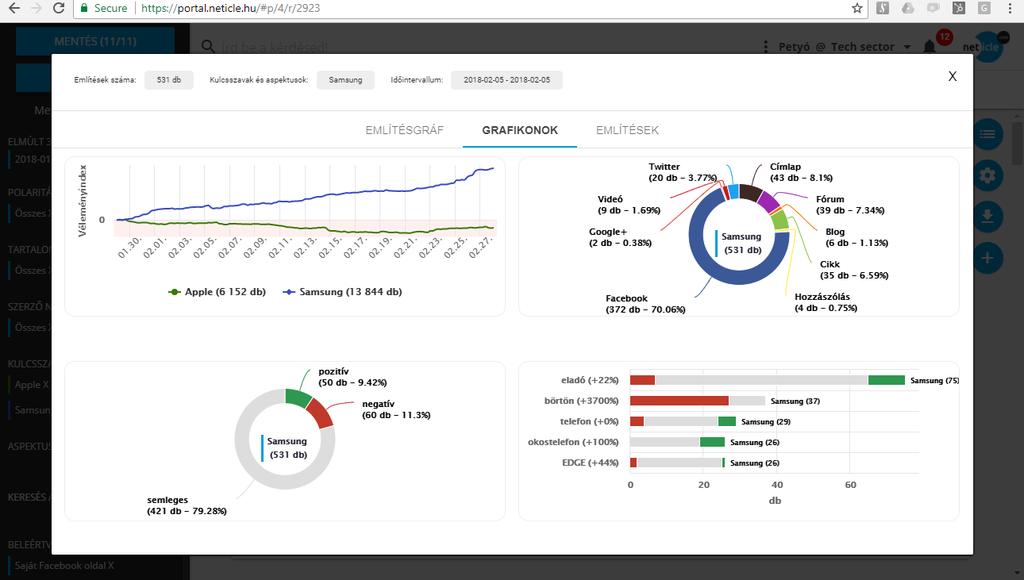The image size is (1024, 580).
Task: Click the börtön (+3700%) bar label
Action: click(x=581, y=400)
